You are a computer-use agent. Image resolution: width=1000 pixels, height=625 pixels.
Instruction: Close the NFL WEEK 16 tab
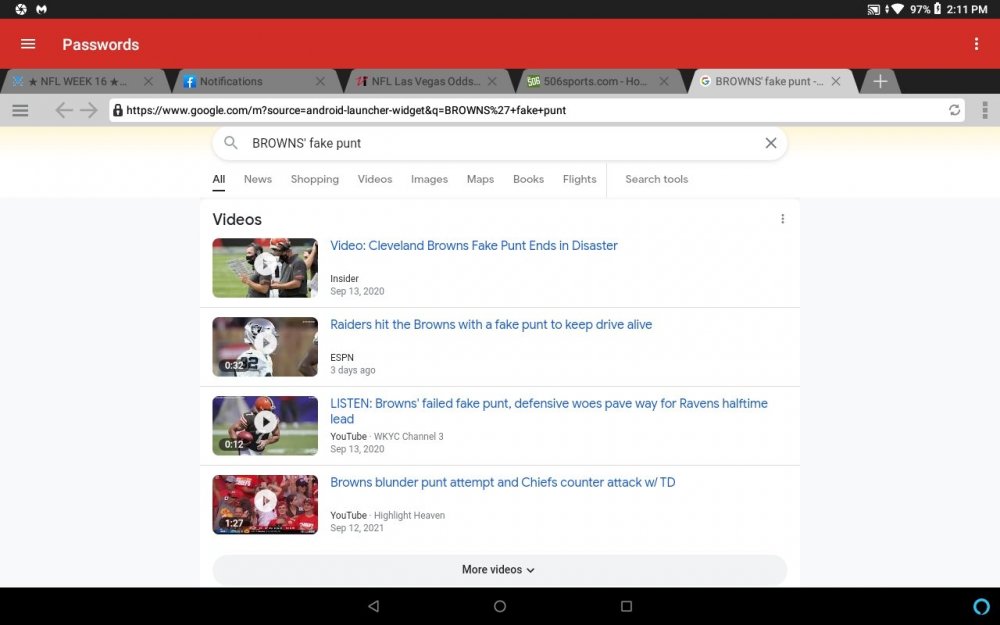pyautogui.click(x=148, y=82)
